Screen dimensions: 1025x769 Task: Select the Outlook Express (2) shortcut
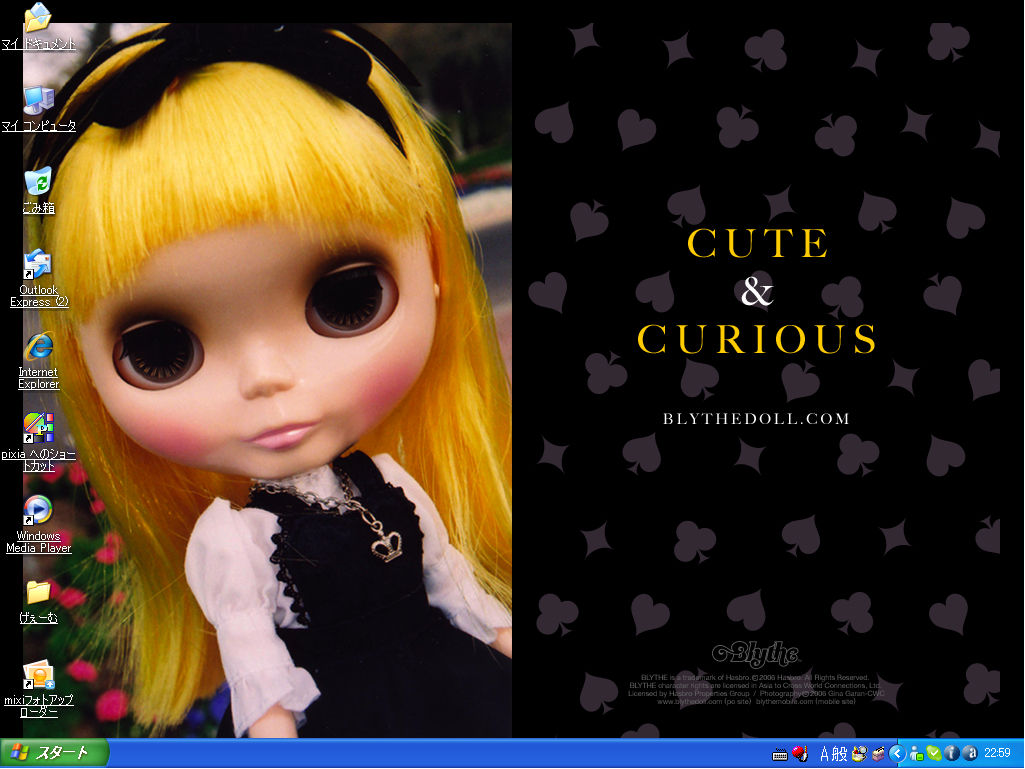tap(38, 279)
